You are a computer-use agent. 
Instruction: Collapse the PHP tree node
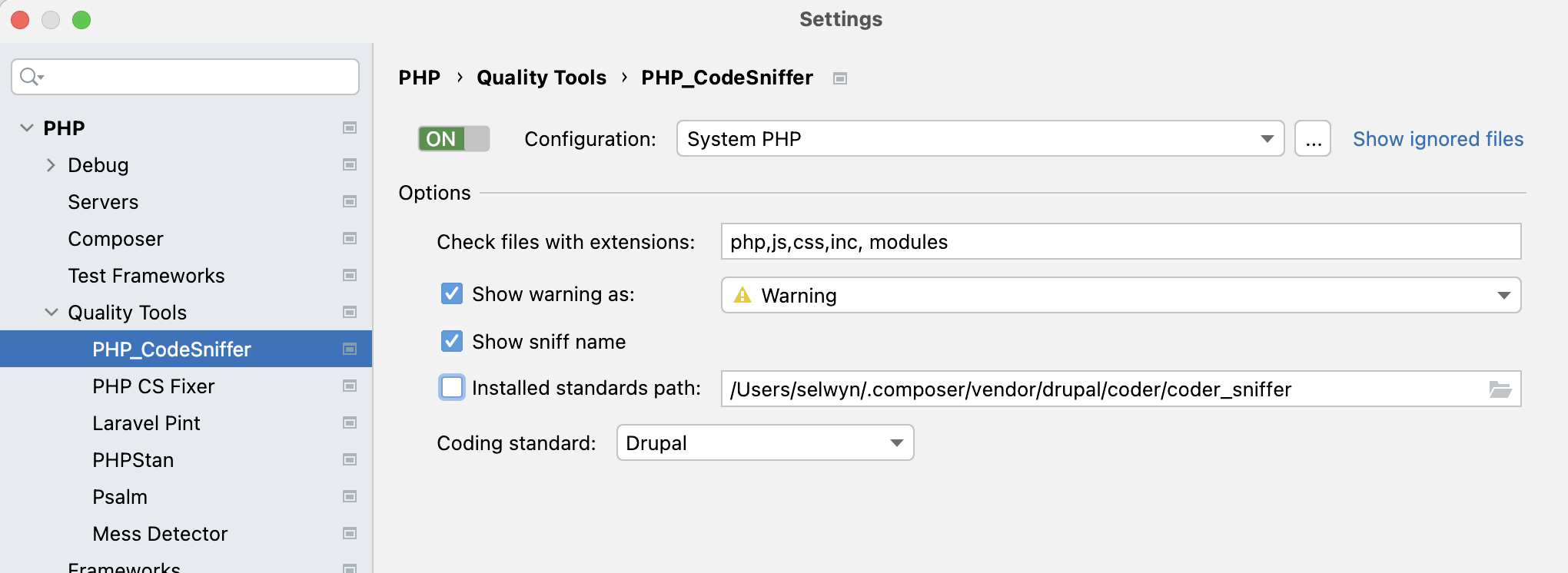pyautogui.click(x=27, y=128)
